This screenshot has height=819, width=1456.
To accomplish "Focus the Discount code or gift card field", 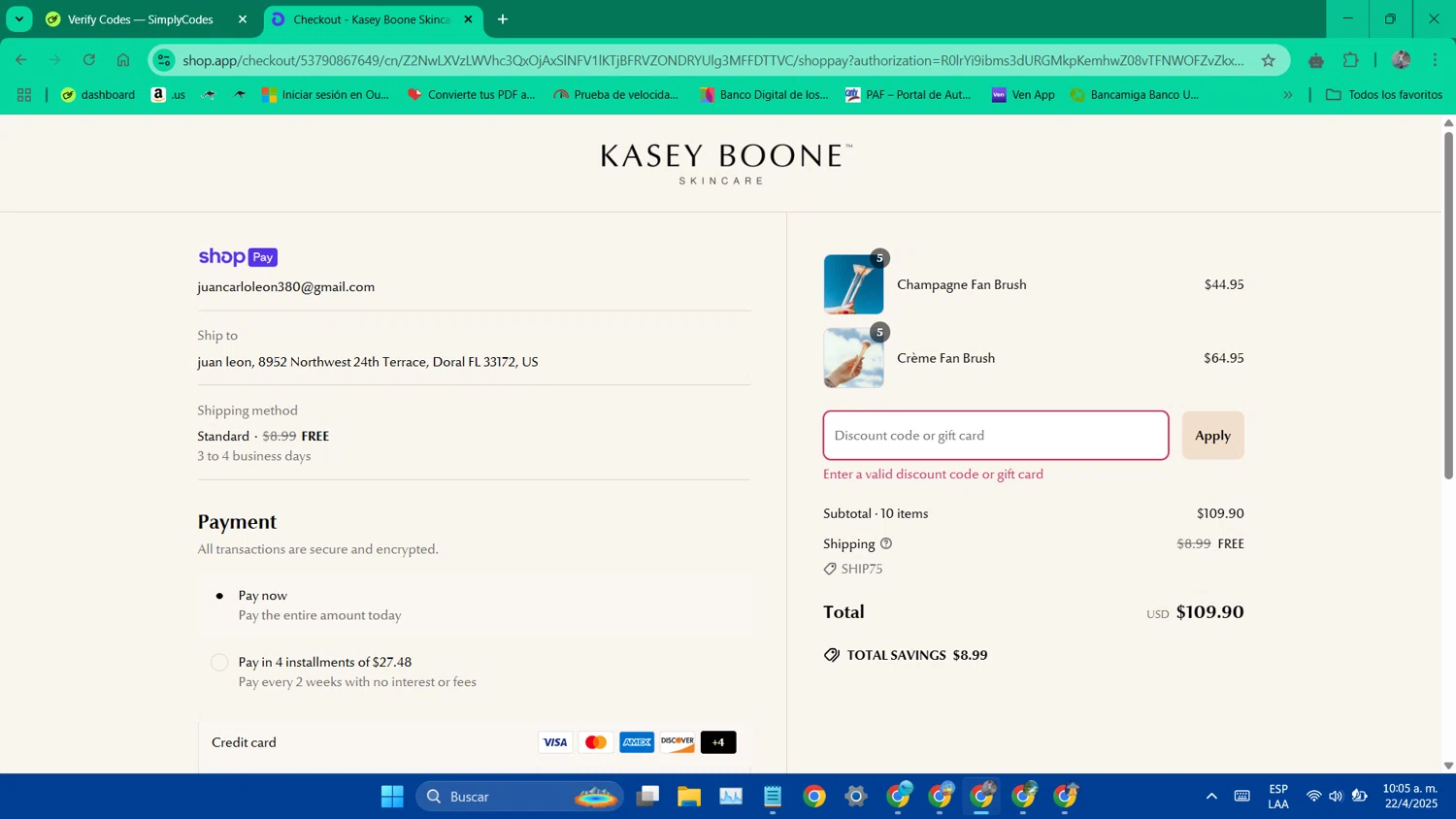I will 996,436.
